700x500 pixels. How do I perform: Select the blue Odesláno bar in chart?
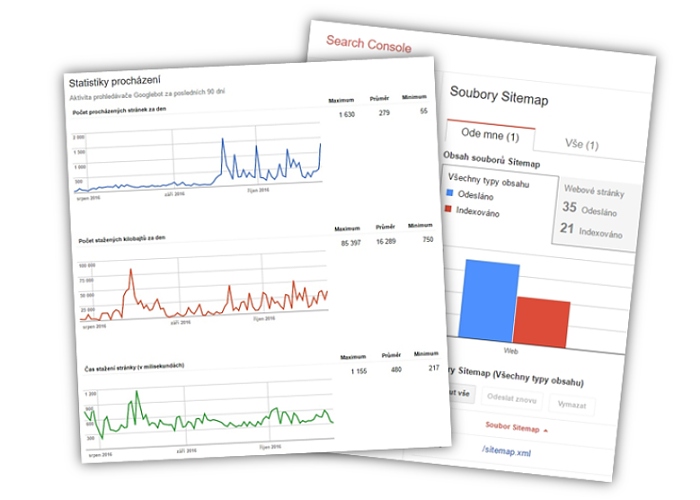tap(489, 302)
